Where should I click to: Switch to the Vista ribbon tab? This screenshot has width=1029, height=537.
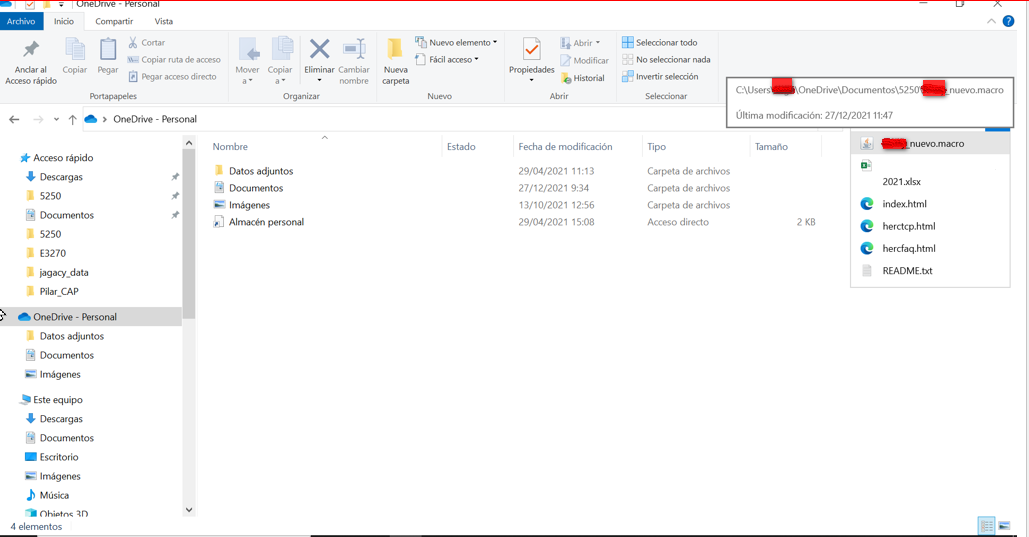coord(163,21)
